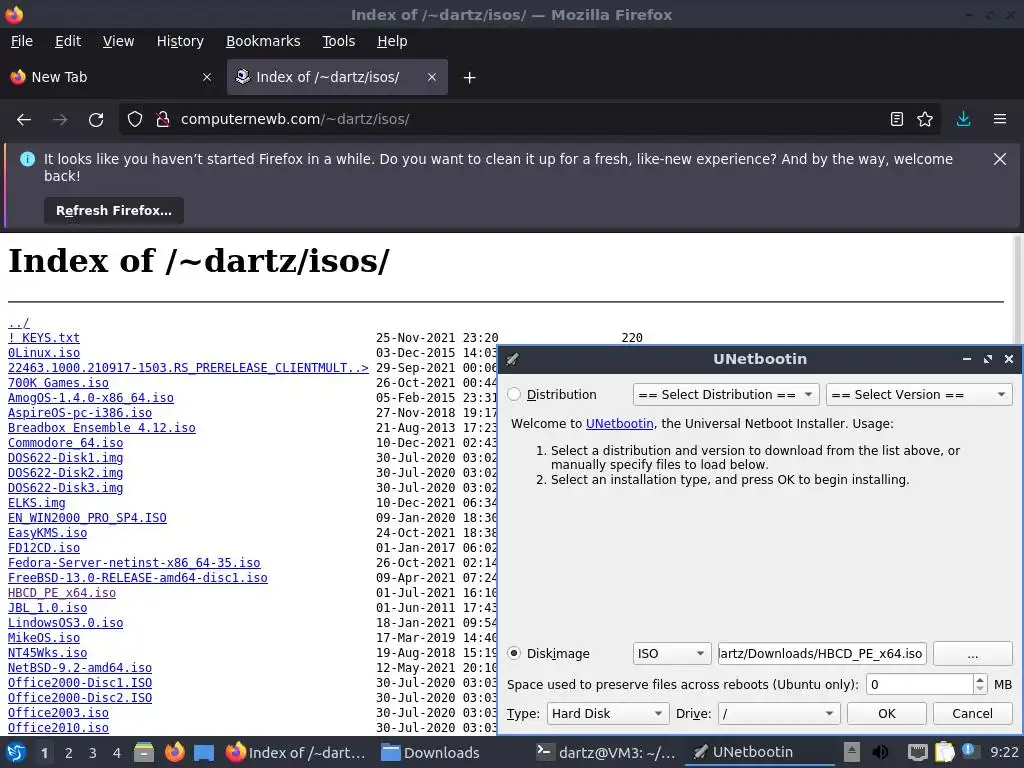The width and height of the screenshot is (1024, 768).
Task: Click the browse (...) button for disk image
Action: (x=972, y=654)
